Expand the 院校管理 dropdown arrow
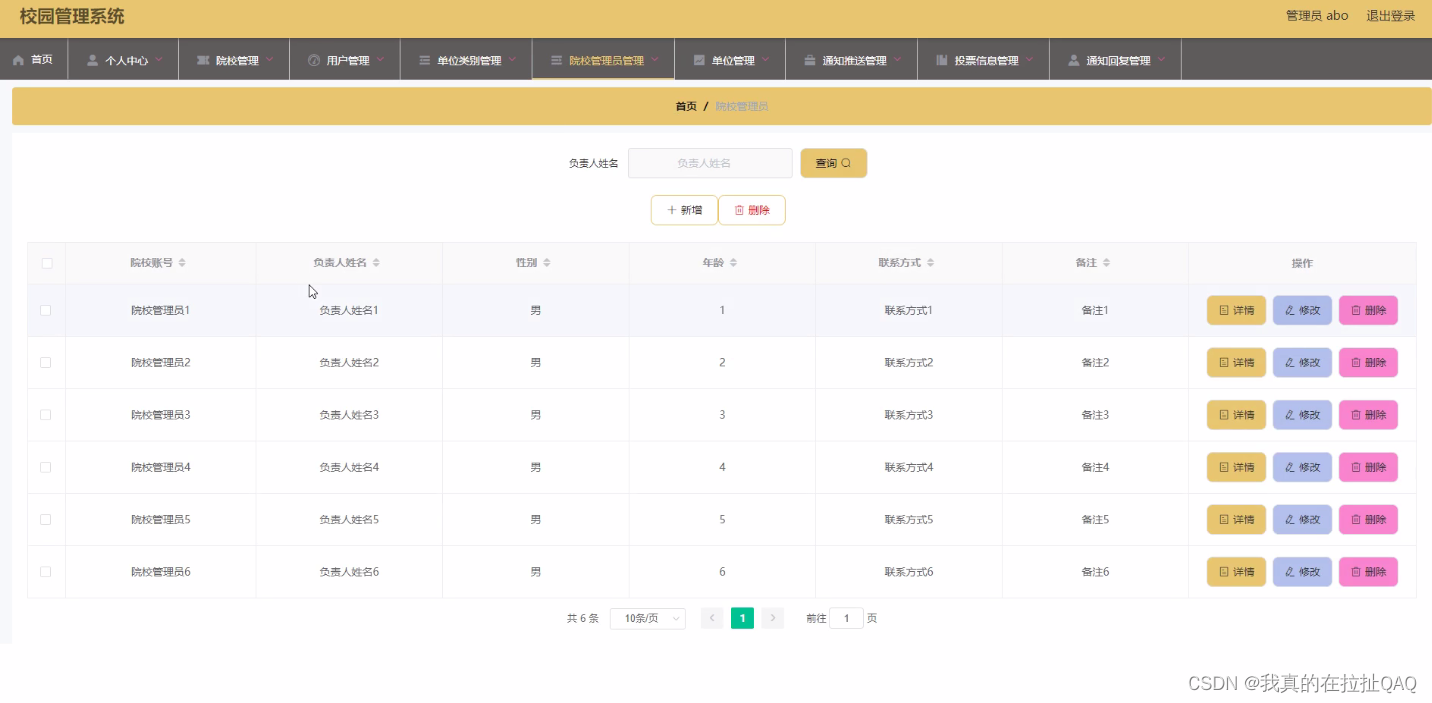The image size is (1432, 703). (x=269, y=59)
